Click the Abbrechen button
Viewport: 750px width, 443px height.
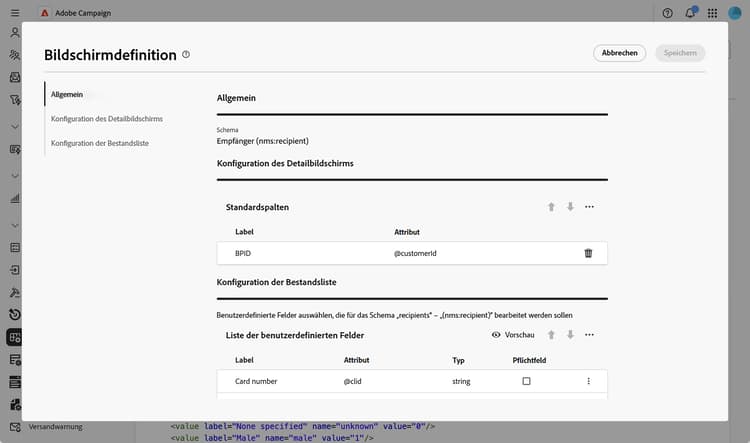[x=619, y=53]
